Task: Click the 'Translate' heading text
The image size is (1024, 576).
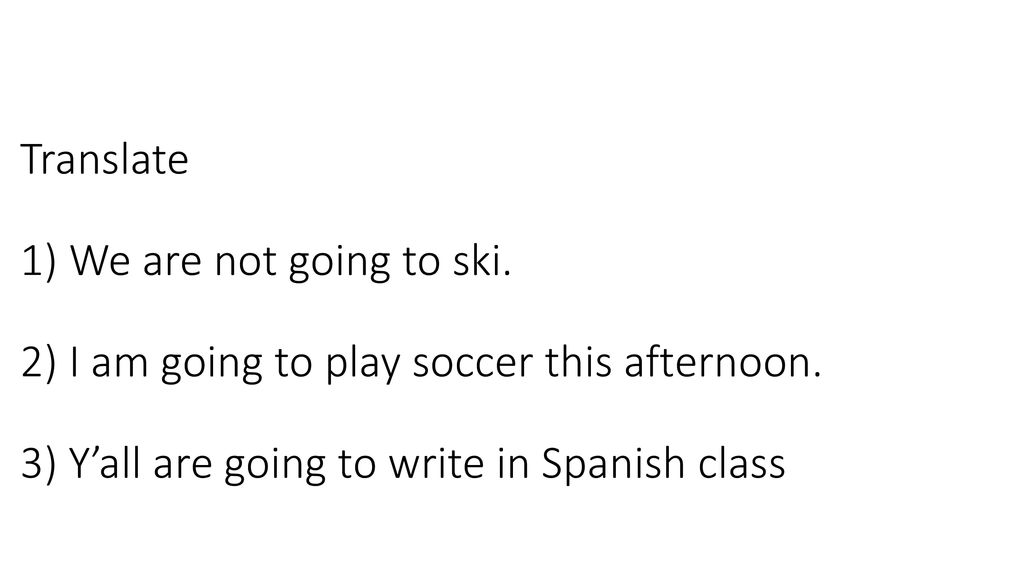Action: tap(104, 159)
